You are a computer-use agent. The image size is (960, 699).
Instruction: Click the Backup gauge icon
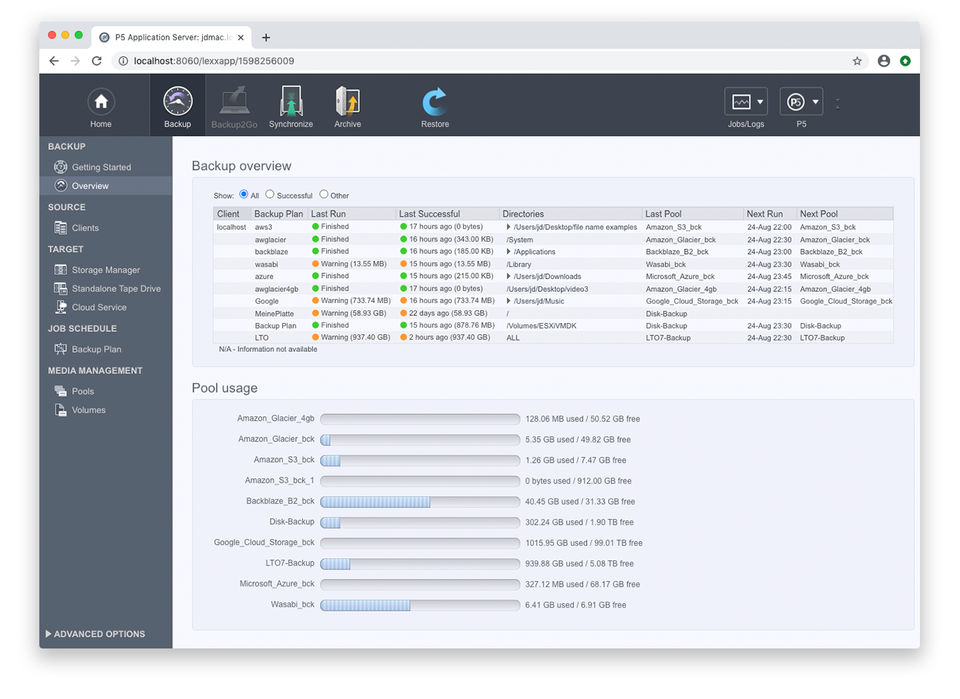177,102
